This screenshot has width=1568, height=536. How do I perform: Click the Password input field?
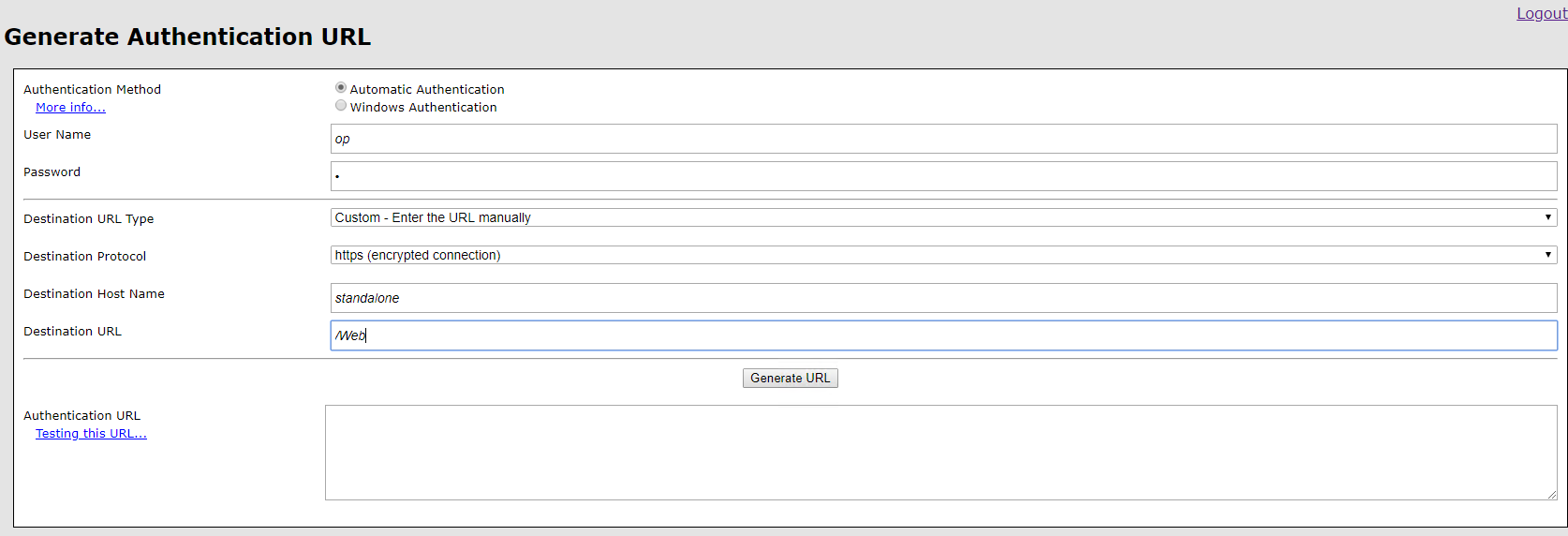pyautogui.click(x=943, y=176)
